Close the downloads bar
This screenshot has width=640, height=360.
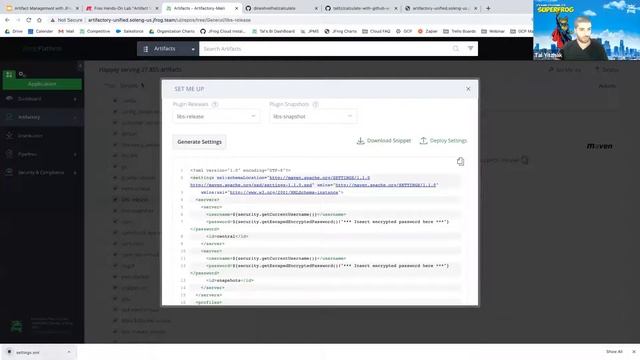pos(634,352)
